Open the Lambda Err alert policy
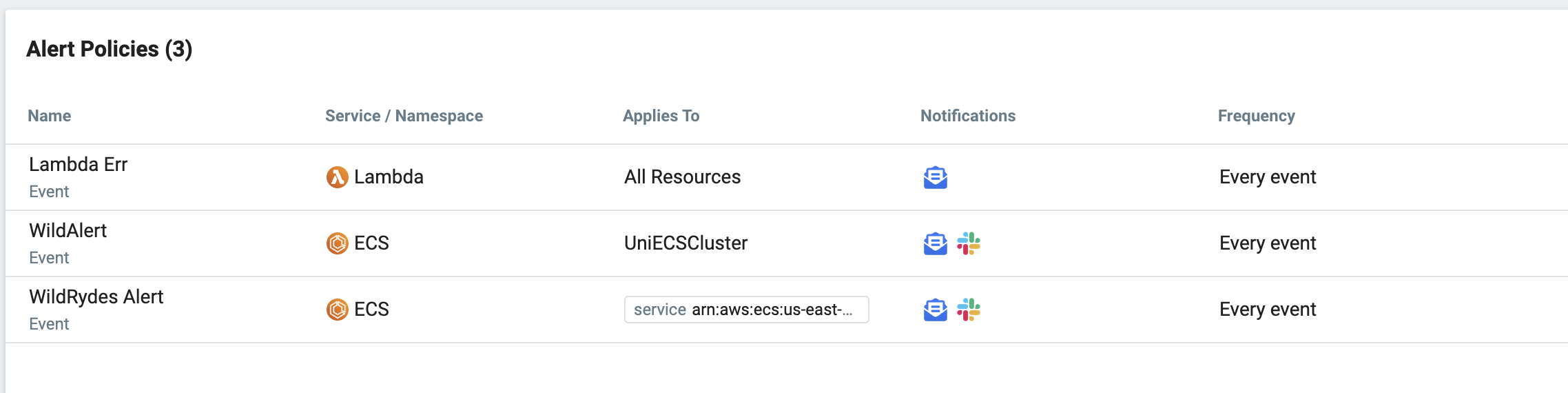The height and width of the screenshot is (393, 1568). [78, 165]
